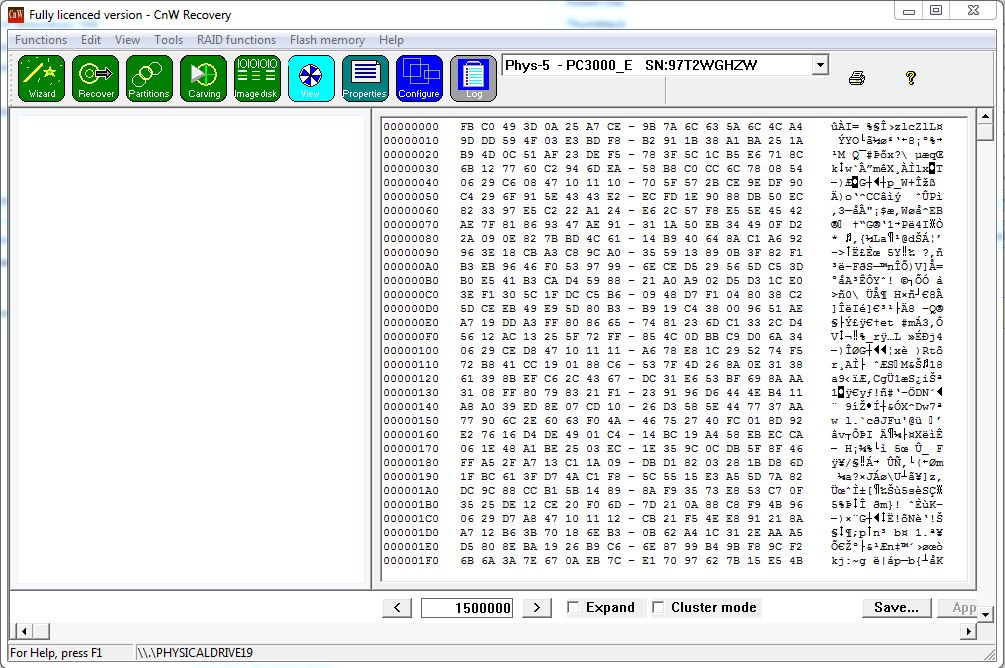Show the Log window
This screenshot has width=1005, height=668.
pyautogui.click(x=473, y=78)
